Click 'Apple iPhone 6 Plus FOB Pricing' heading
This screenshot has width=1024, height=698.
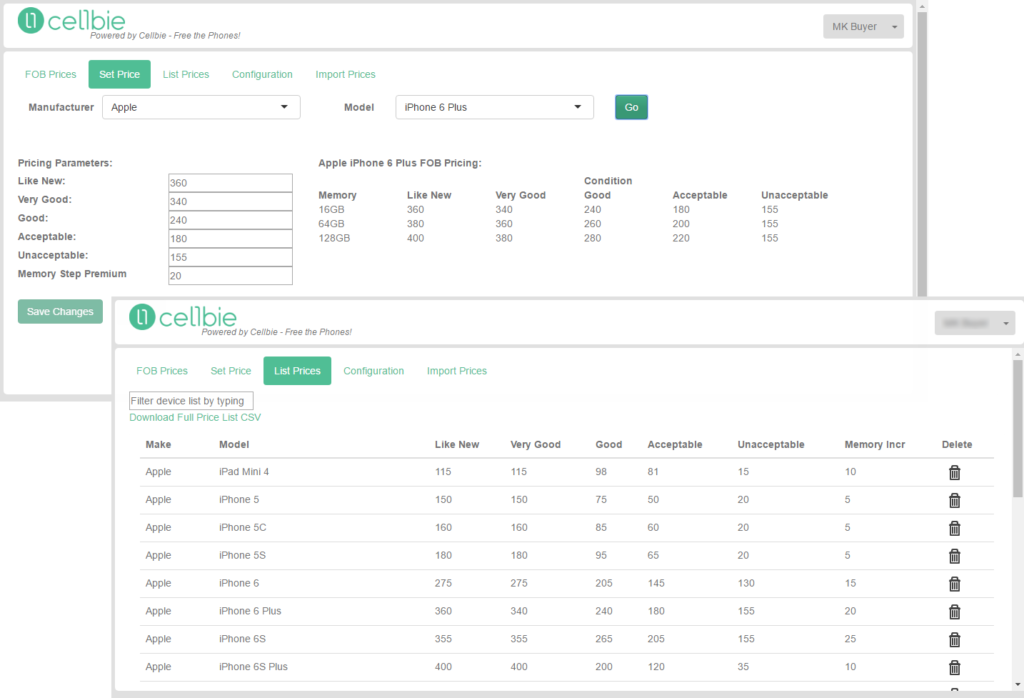coord(400,163)
